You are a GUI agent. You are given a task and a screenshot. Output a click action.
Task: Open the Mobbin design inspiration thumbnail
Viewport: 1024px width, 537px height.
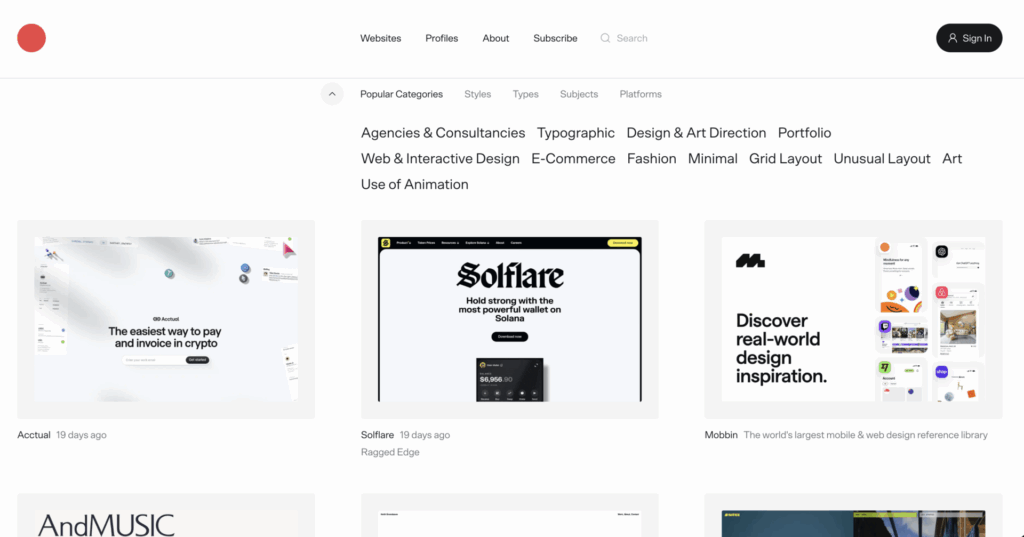pos(853,319)
